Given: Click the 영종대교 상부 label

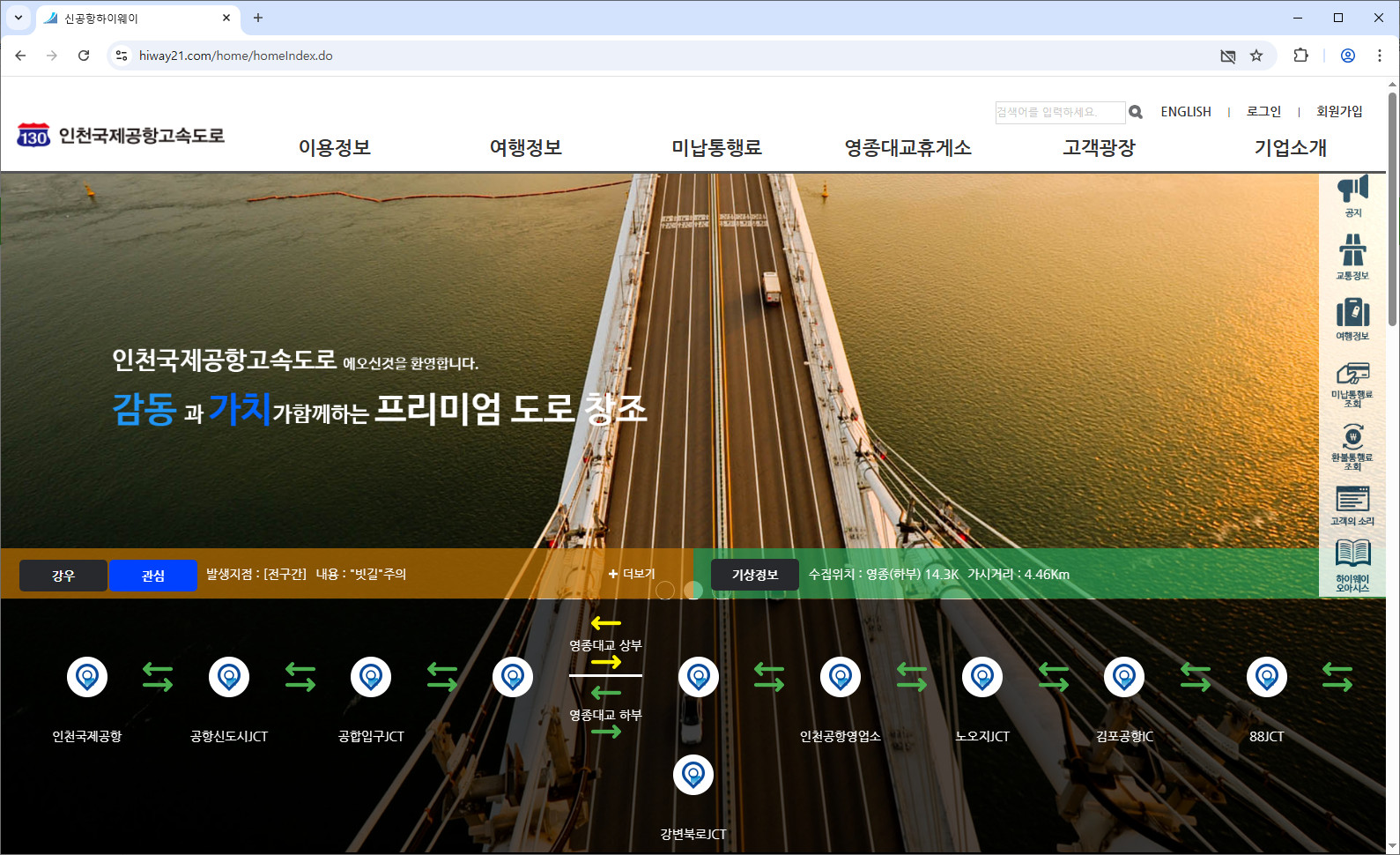Looking at the screenshot, I should pyautogui.click(x=605, y=645).
